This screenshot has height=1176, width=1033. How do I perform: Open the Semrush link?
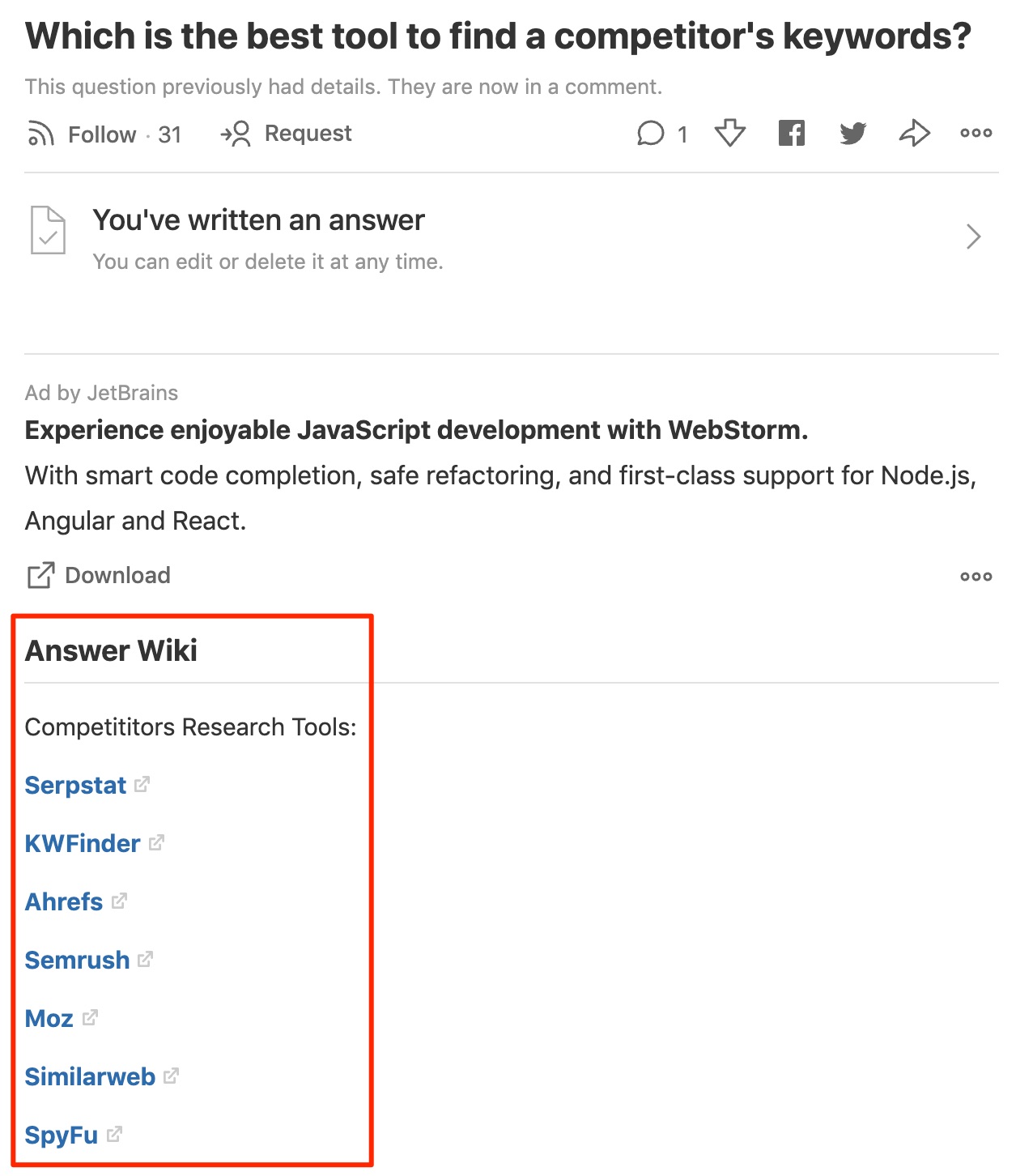coord(77,959)
